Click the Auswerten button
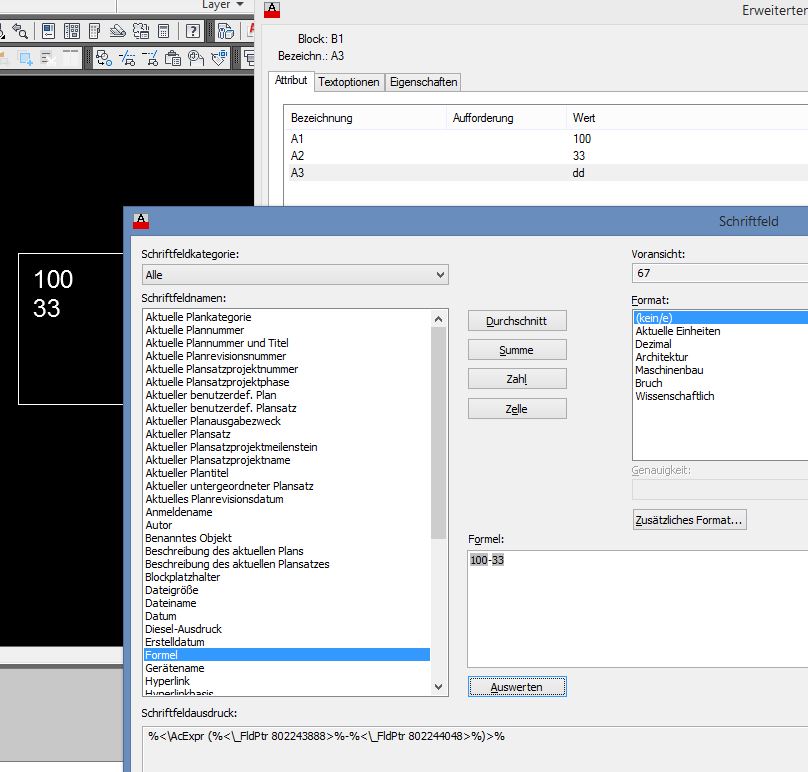The image size is (808, 772). [517, 687]
